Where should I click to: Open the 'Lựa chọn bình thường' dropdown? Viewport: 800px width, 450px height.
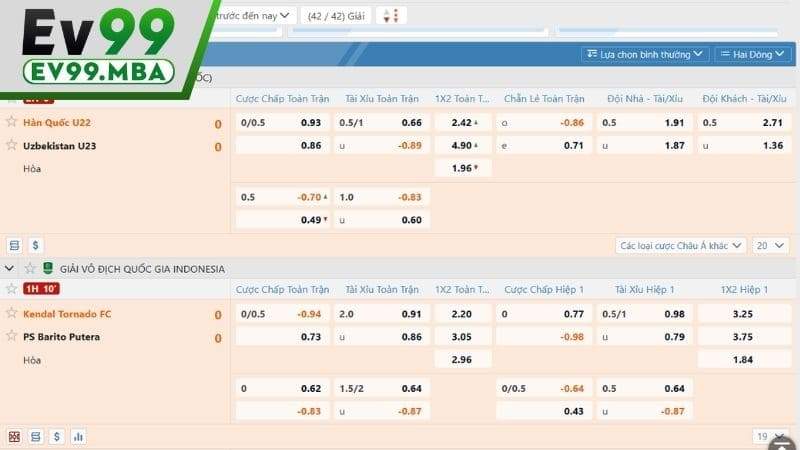coord(644,54)
